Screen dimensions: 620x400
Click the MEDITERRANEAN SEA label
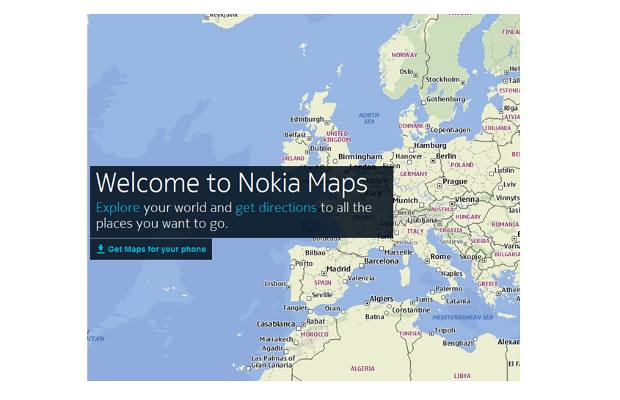pyautogui.click(x=462, y=317)
